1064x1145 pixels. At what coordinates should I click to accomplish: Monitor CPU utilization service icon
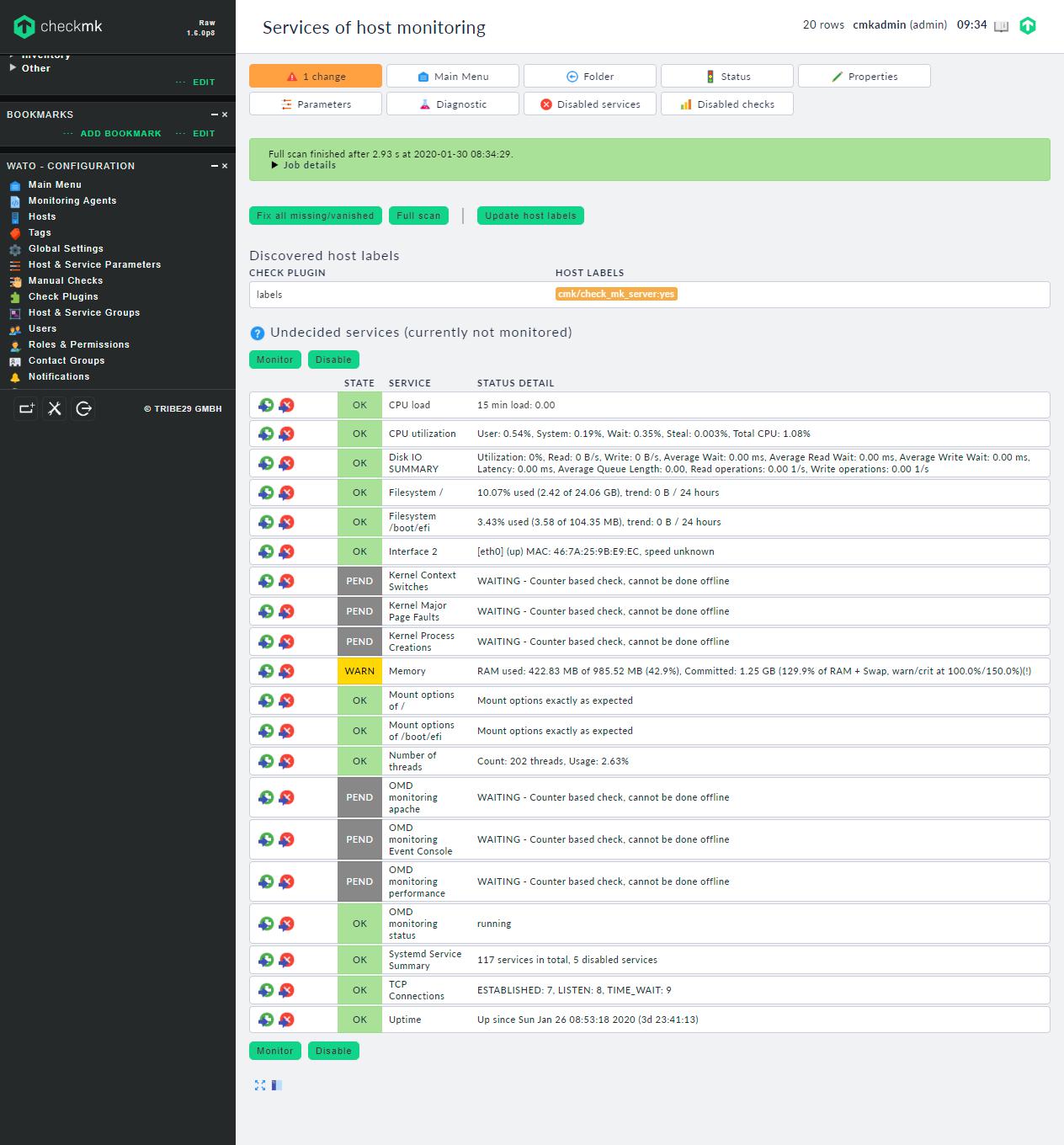[x=266, y=434]
